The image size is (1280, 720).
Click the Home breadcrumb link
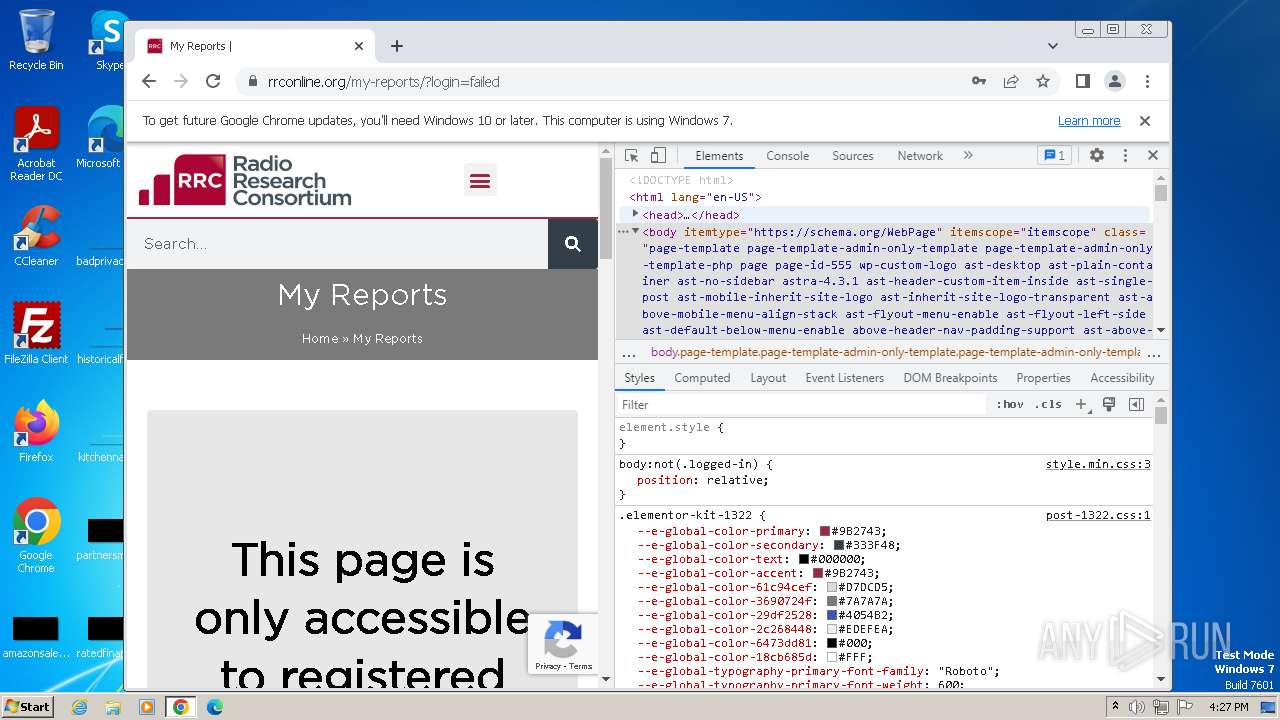(x=320, y=338)
